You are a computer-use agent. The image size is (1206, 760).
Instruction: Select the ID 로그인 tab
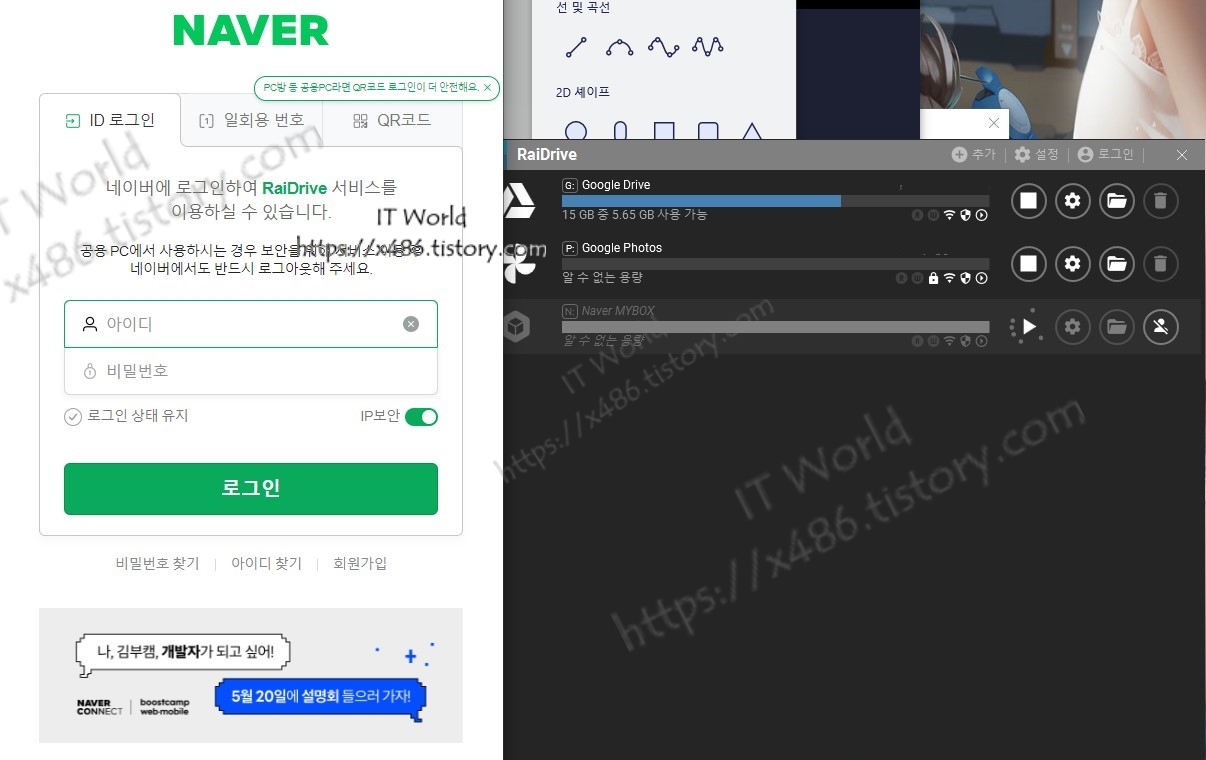pyautogui.click(x=110, y=121)
